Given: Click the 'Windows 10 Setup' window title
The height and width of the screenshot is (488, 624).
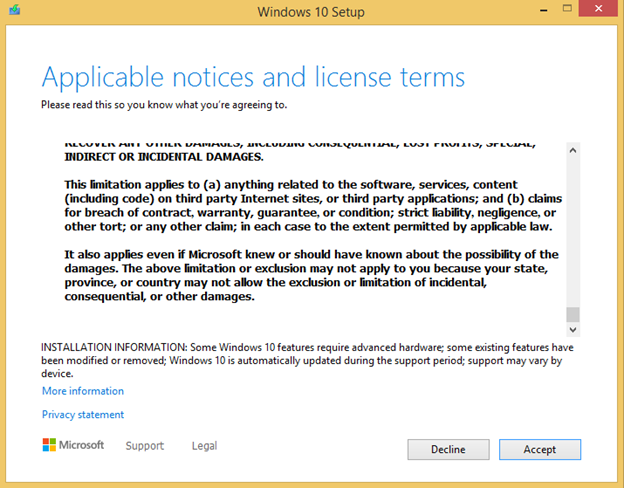Looking at the screenshot, I should coord(311,12).
